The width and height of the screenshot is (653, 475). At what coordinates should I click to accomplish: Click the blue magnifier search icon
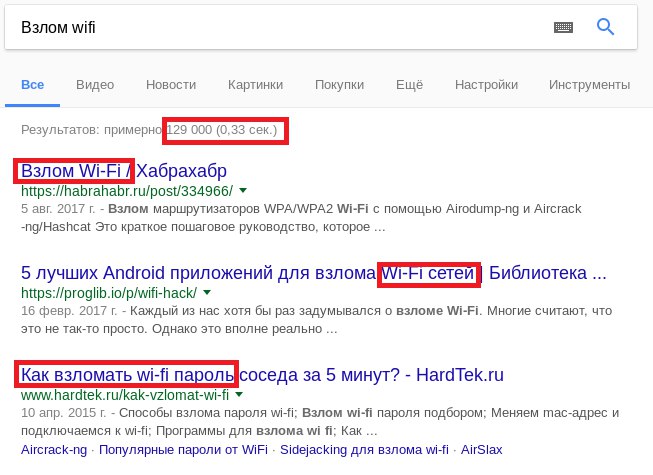(605, 27)
